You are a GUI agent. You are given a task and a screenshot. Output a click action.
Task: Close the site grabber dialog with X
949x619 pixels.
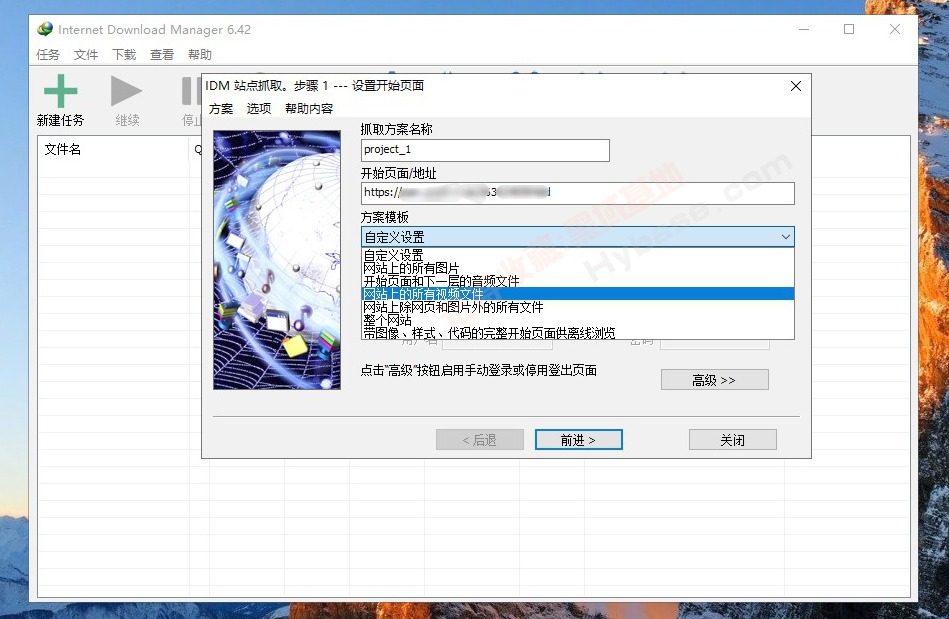pos(796,86)
